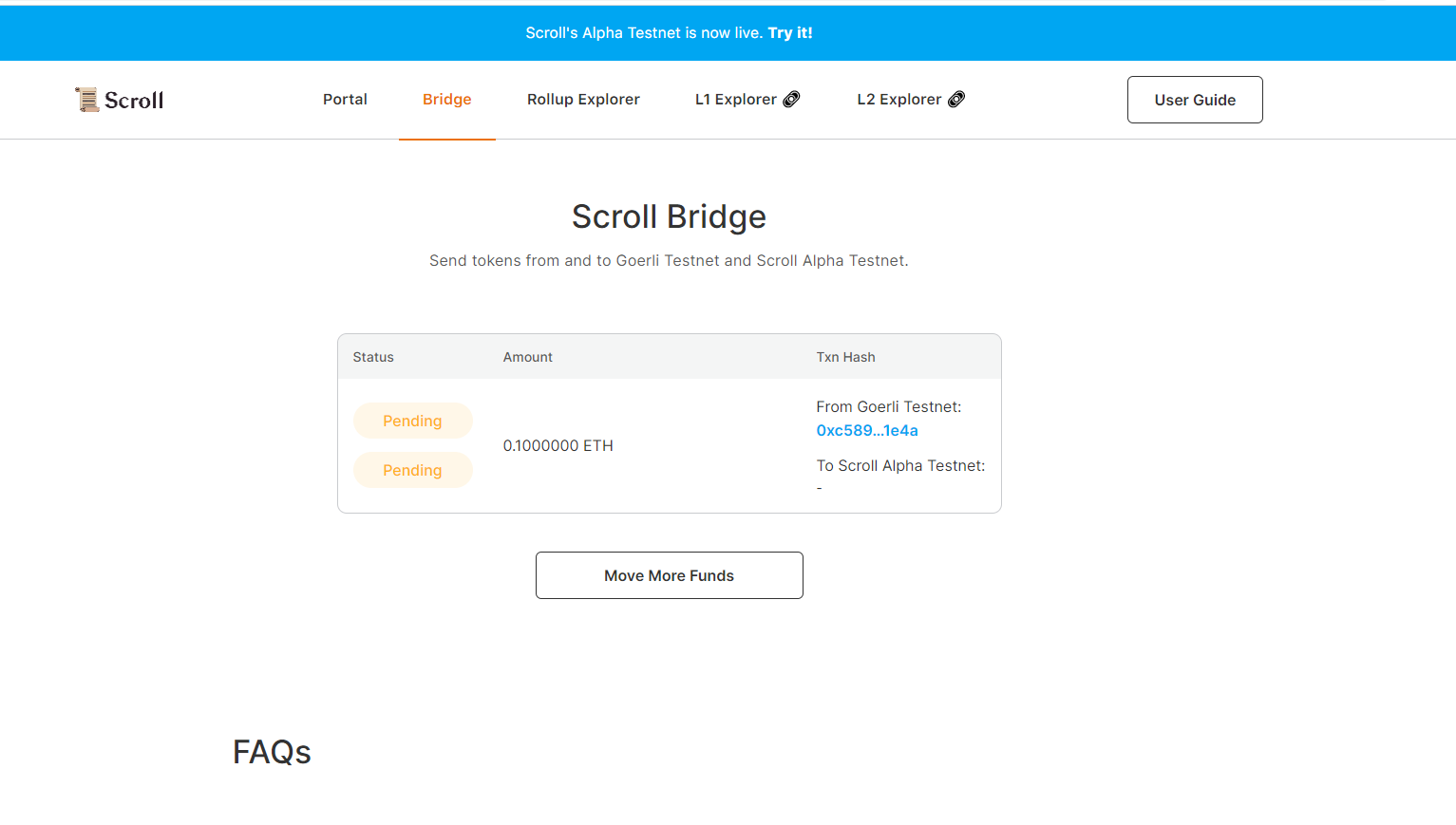Click the L2 Explorer link icon
The height and width of the screenshot is (825, 1456).
tap(956, 99)
